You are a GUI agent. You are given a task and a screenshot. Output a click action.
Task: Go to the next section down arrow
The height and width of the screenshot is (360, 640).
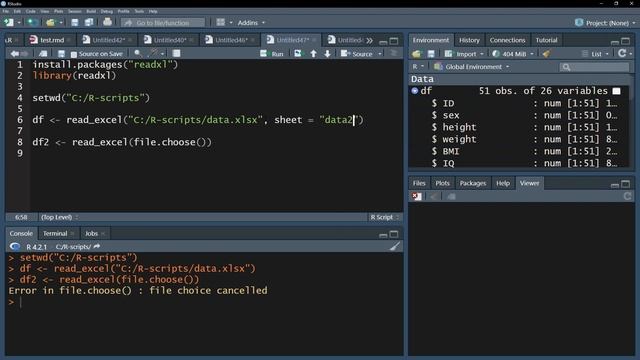pyautogui.click(x=327, y=53)
